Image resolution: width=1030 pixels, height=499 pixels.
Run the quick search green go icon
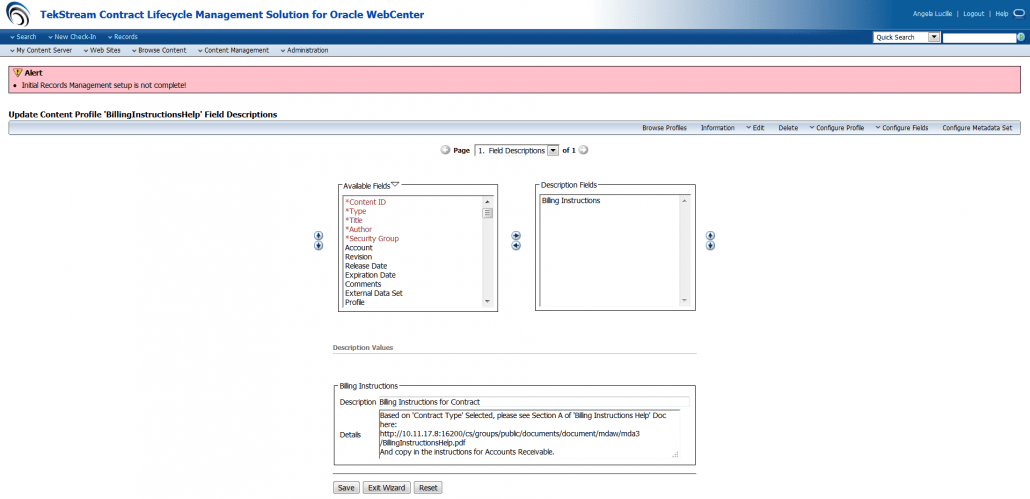1021,37
